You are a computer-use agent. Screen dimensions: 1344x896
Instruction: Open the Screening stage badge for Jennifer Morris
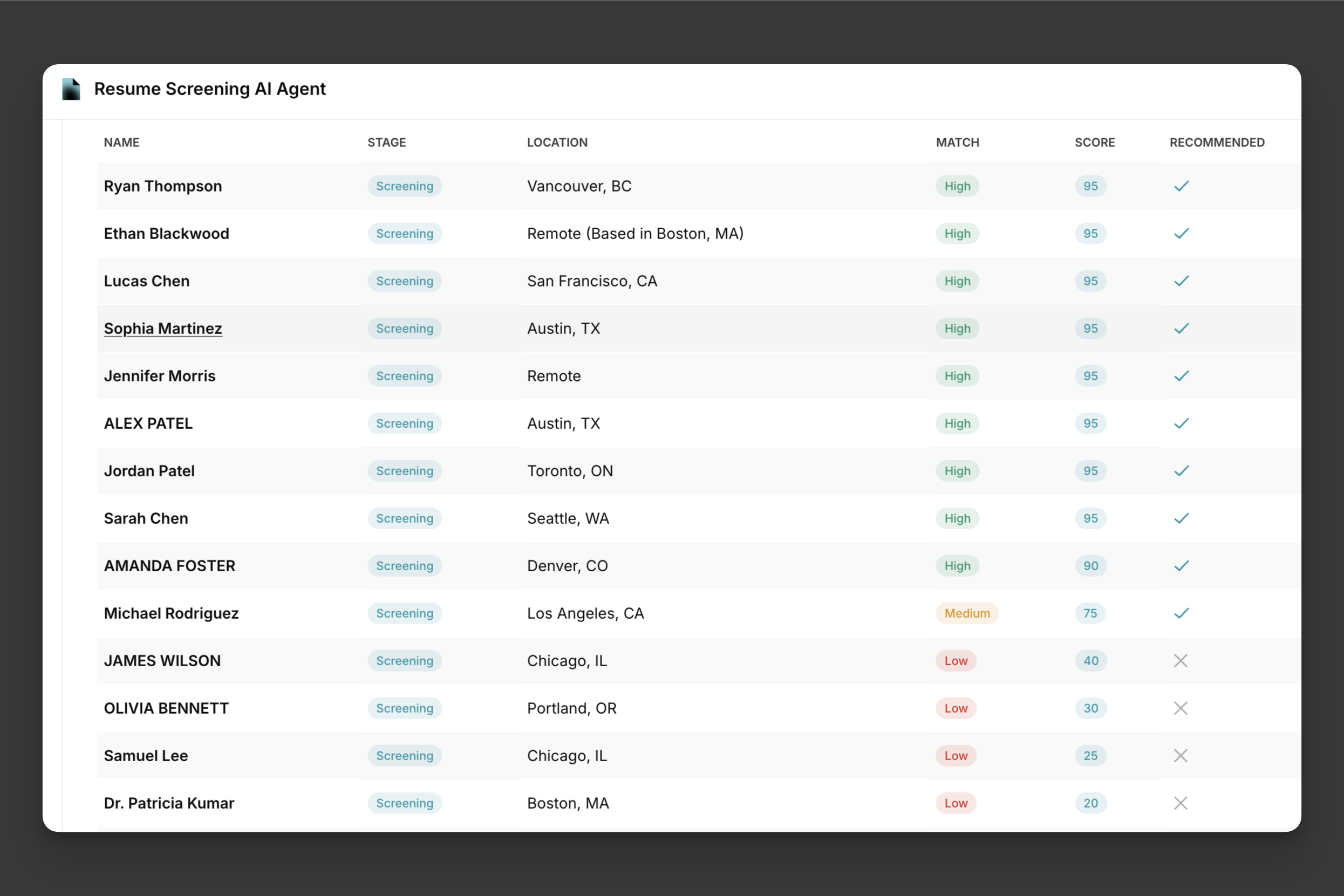click(x=404, y=375)
